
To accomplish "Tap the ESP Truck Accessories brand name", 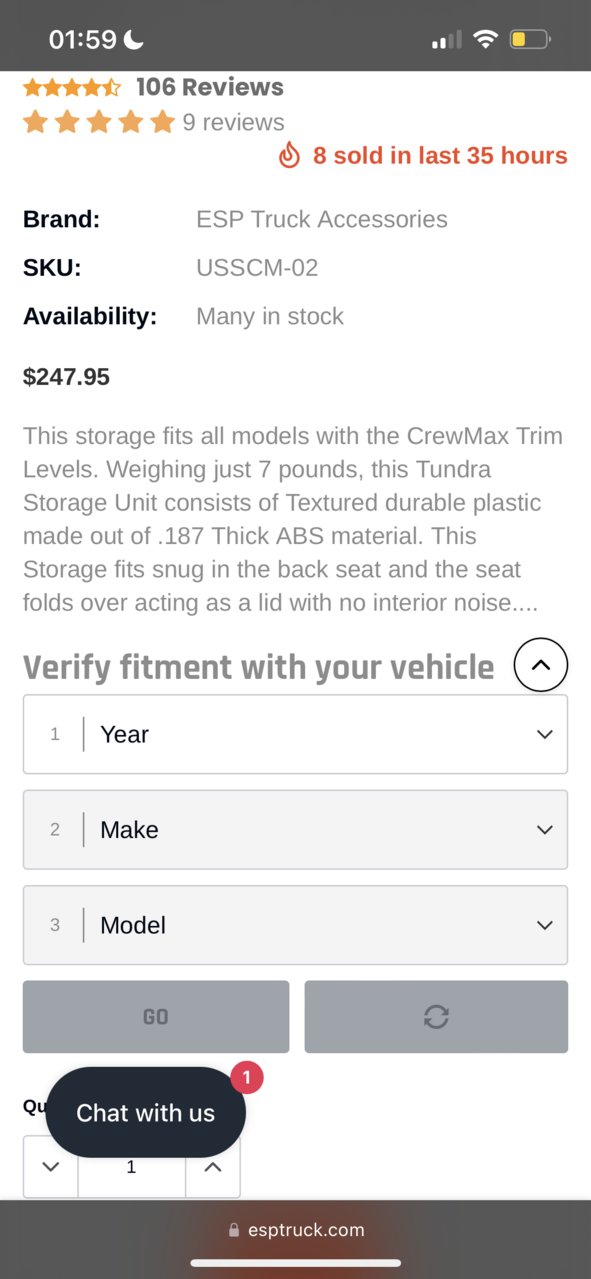I will (322, 219).
